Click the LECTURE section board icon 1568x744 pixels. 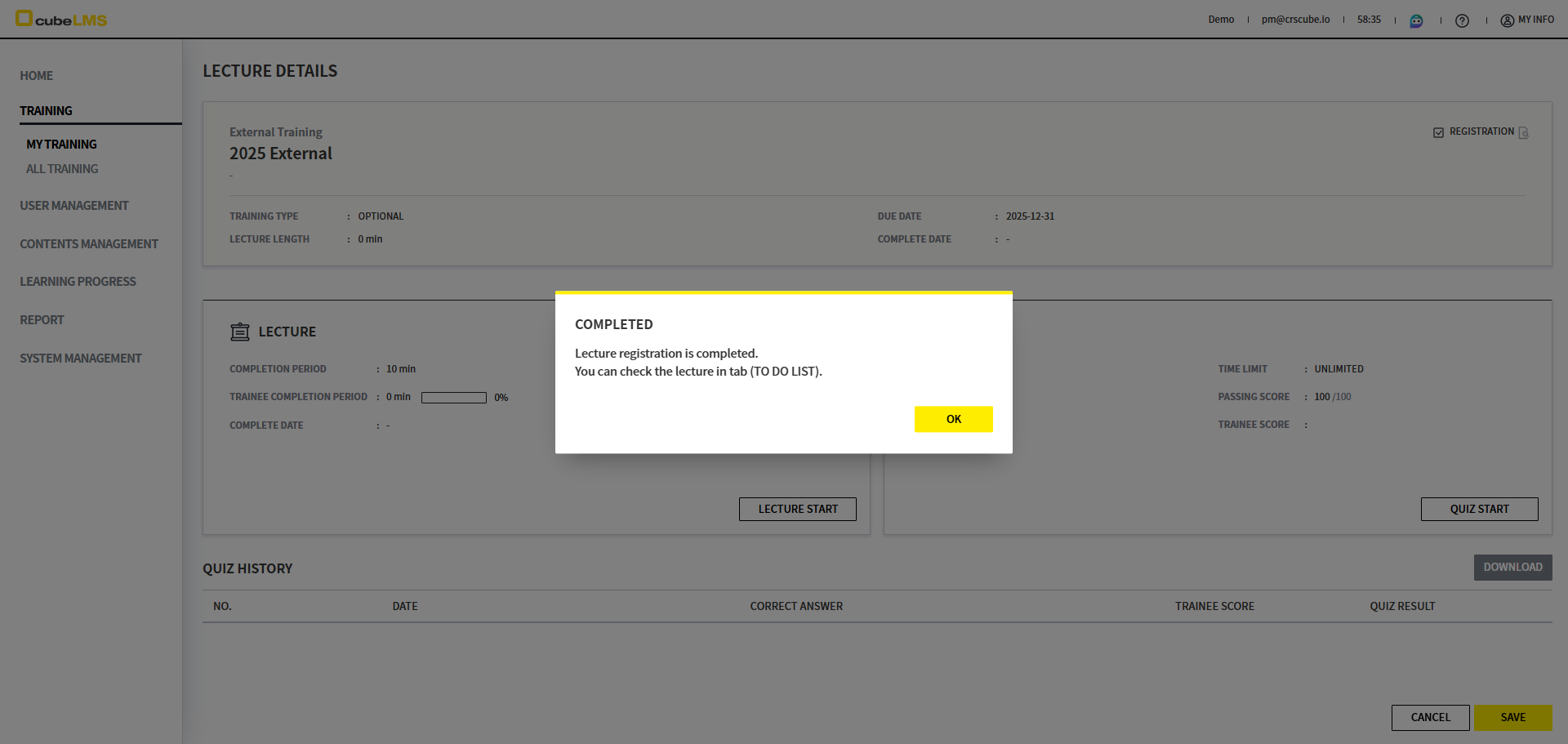pos(240,332)
